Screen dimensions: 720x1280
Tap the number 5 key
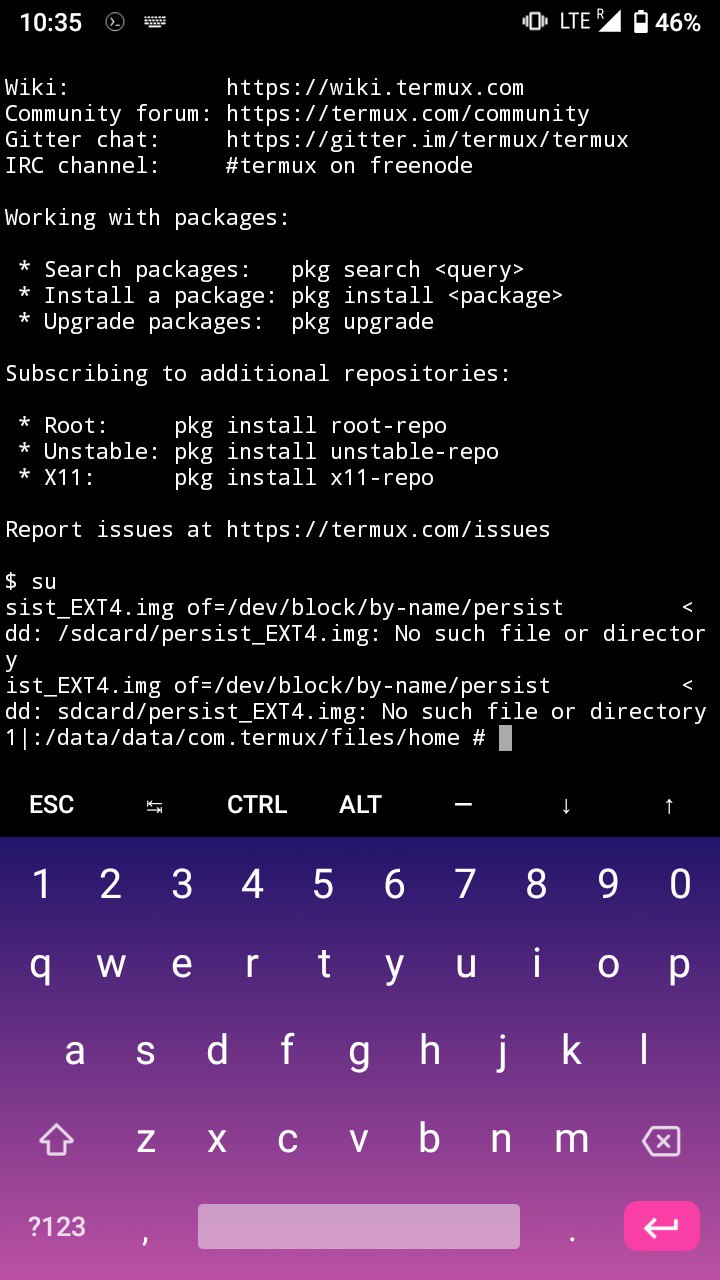pos(323,884)
